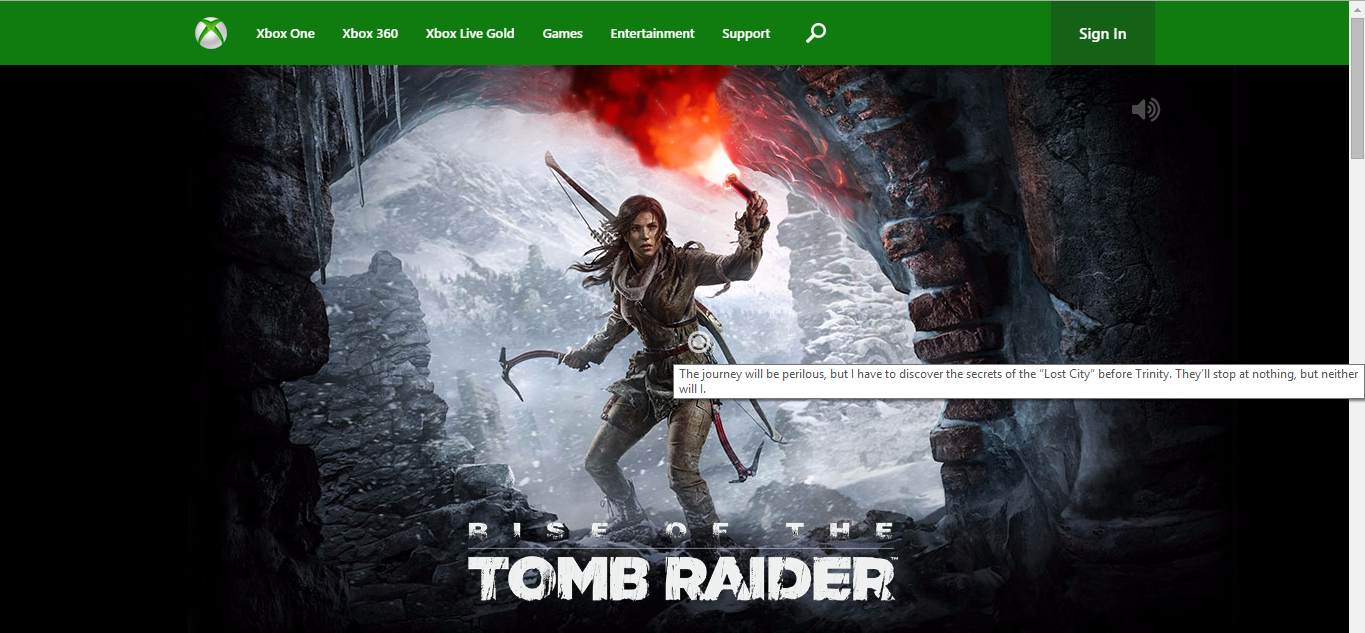Mute the page audio with speaker icon
This screenshot has height=633, width=1365.
pos(1145,110)
